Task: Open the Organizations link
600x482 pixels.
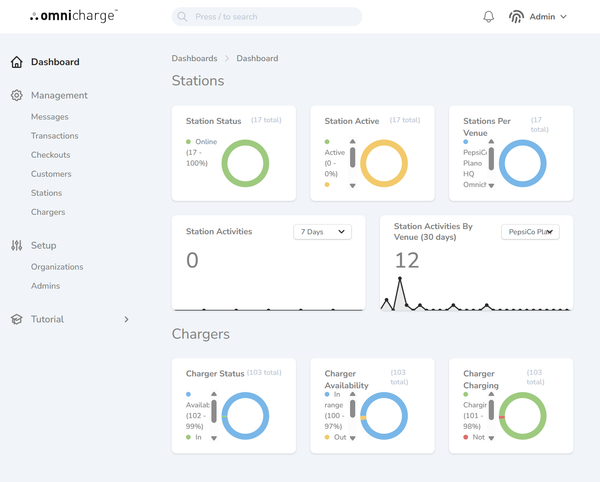Action: [57, 267]
